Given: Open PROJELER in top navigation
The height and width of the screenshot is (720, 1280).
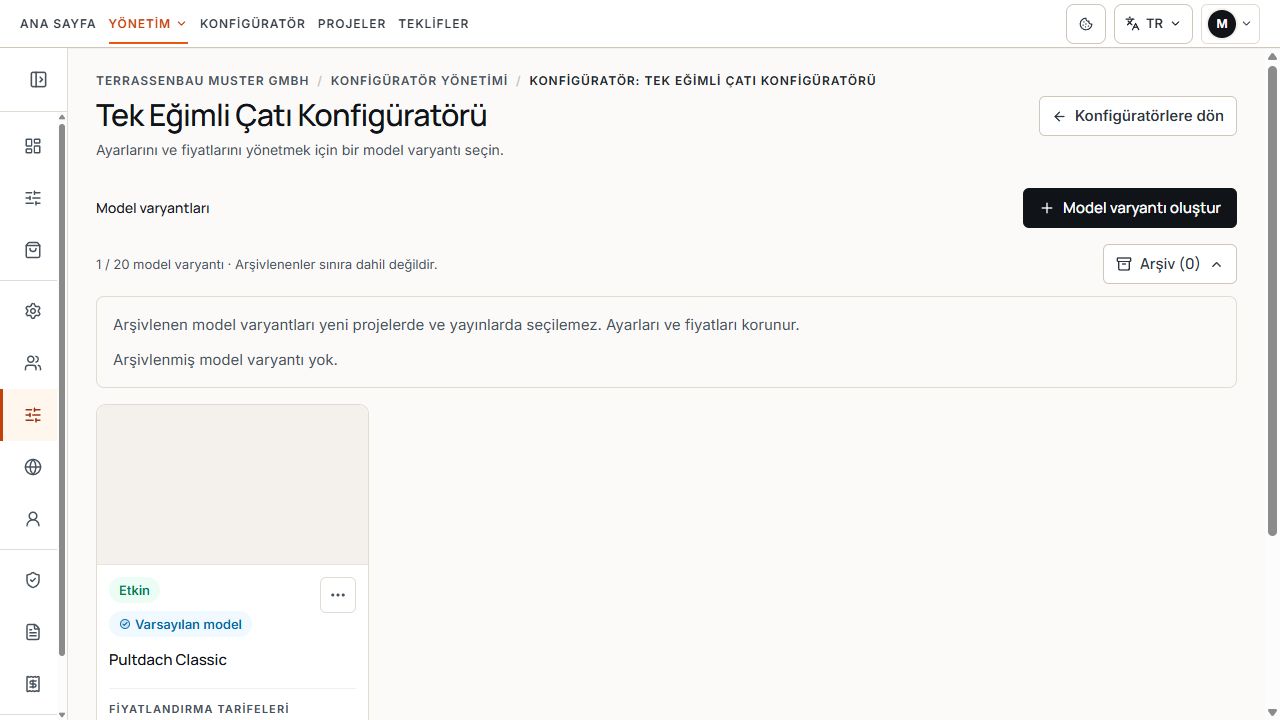Looking at the screenshot, I should pyautogui.click(x=352, y=23).
